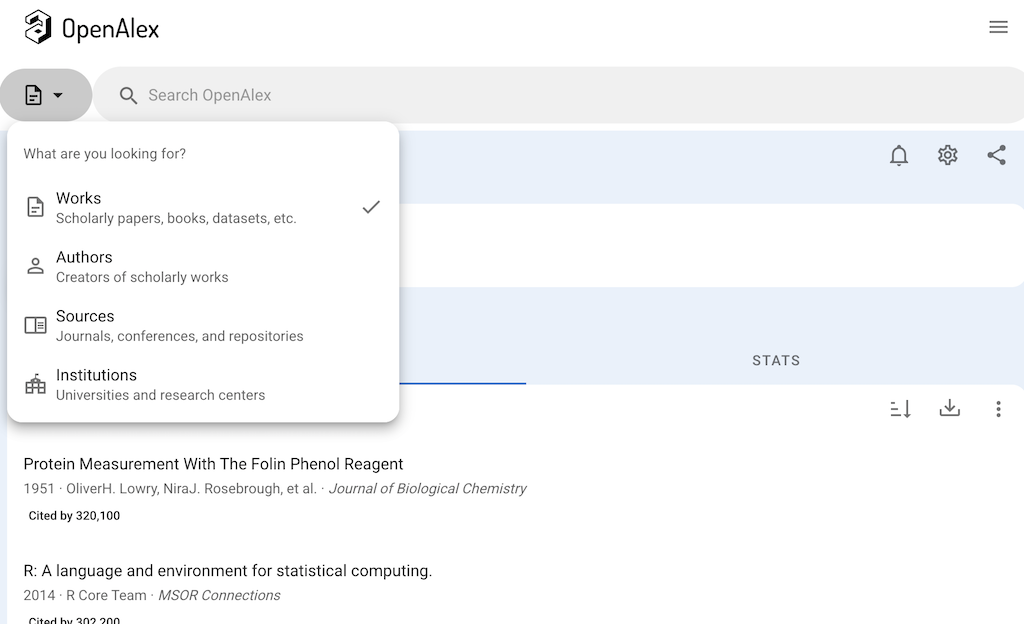
Task: Click the share icon
Action: (x=996, y=155)
